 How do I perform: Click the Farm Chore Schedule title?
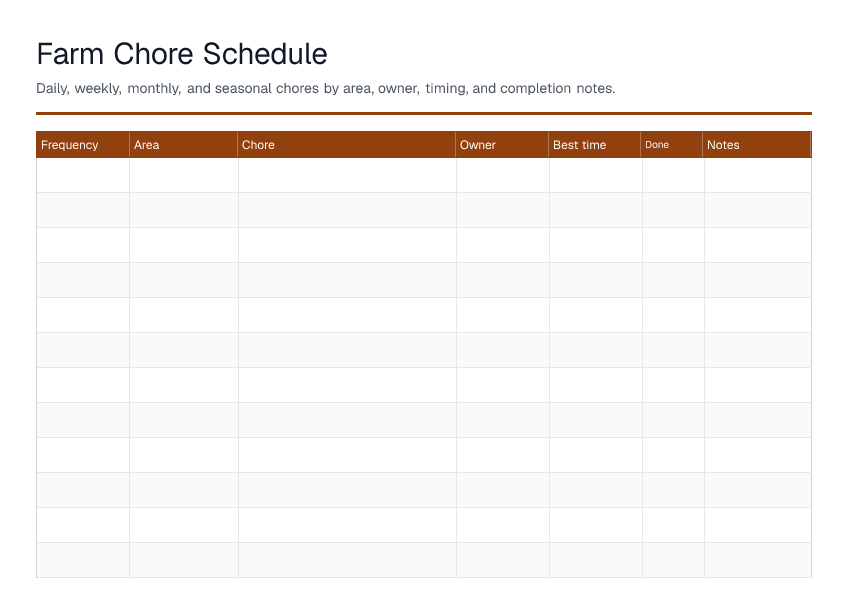pos(182,54)
